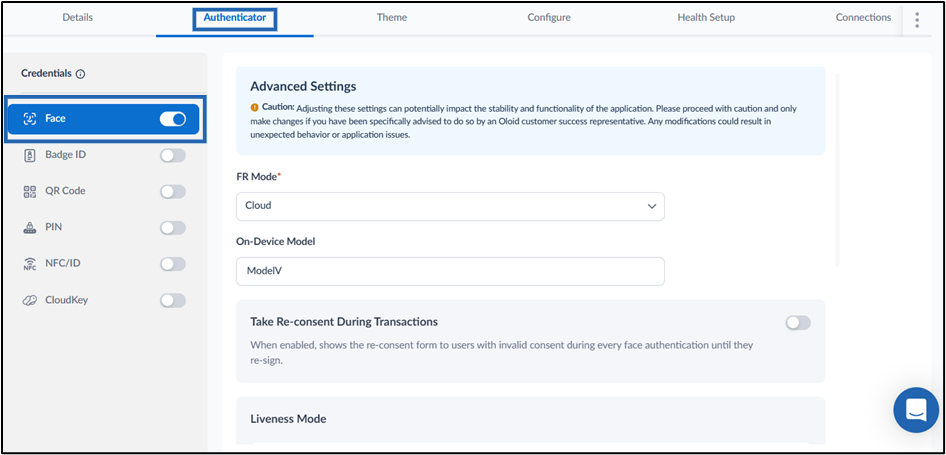This screenshot has height=455, width=946.
Task: Enable the QR Code toggle
Action: 173,191
